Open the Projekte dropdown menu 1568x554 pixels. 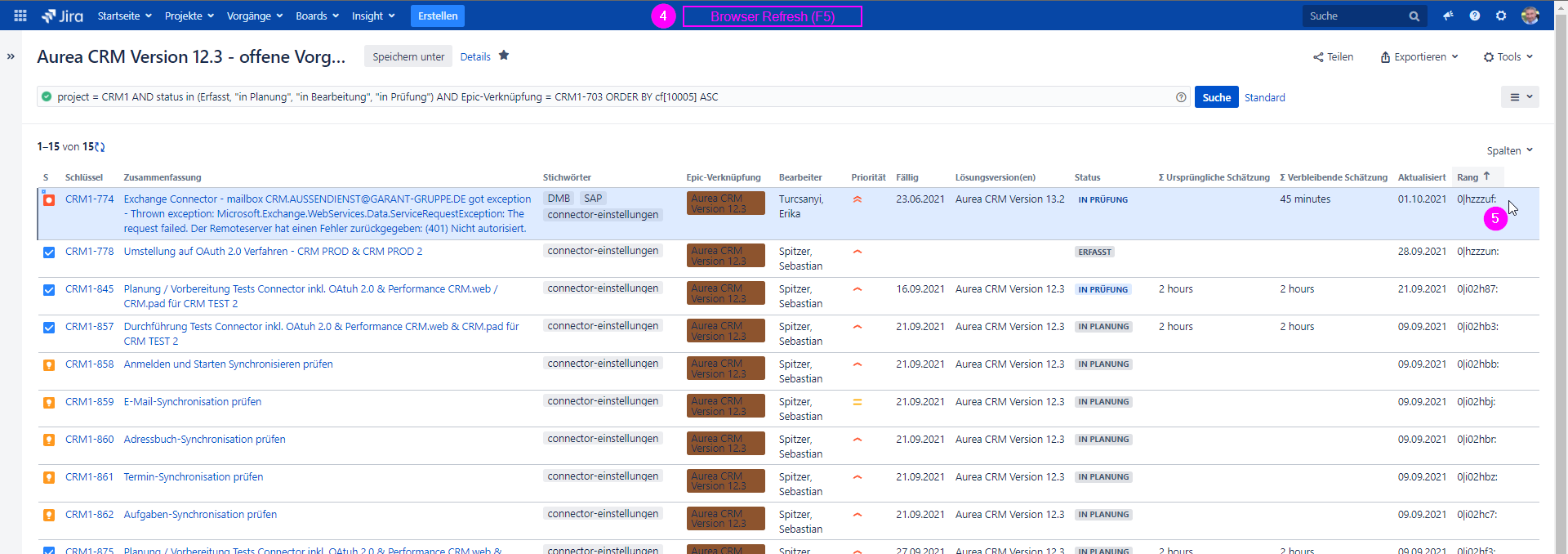click(189, 16)
